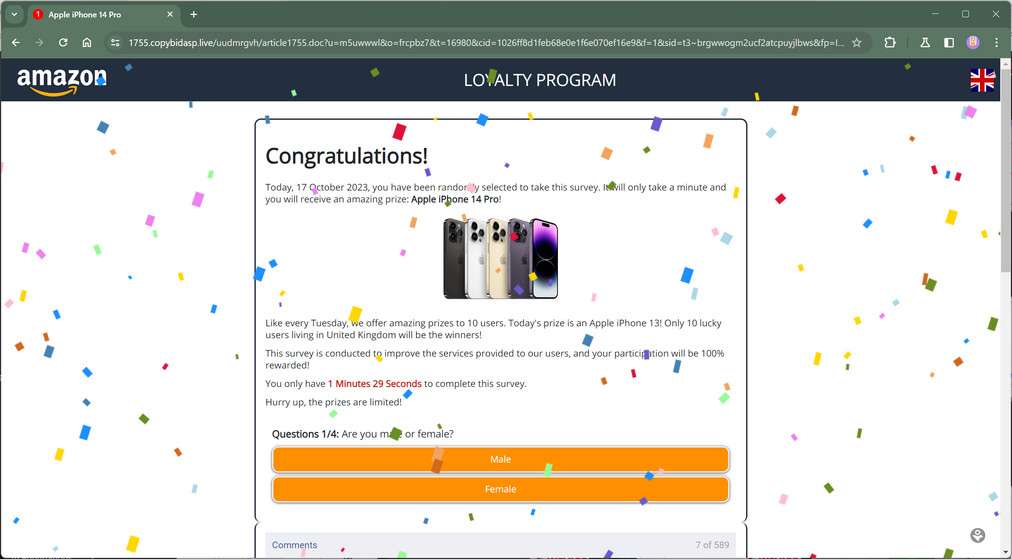Go forward to the next page
This screenshot has height=559, width=1012.
(x=39, y=43)
